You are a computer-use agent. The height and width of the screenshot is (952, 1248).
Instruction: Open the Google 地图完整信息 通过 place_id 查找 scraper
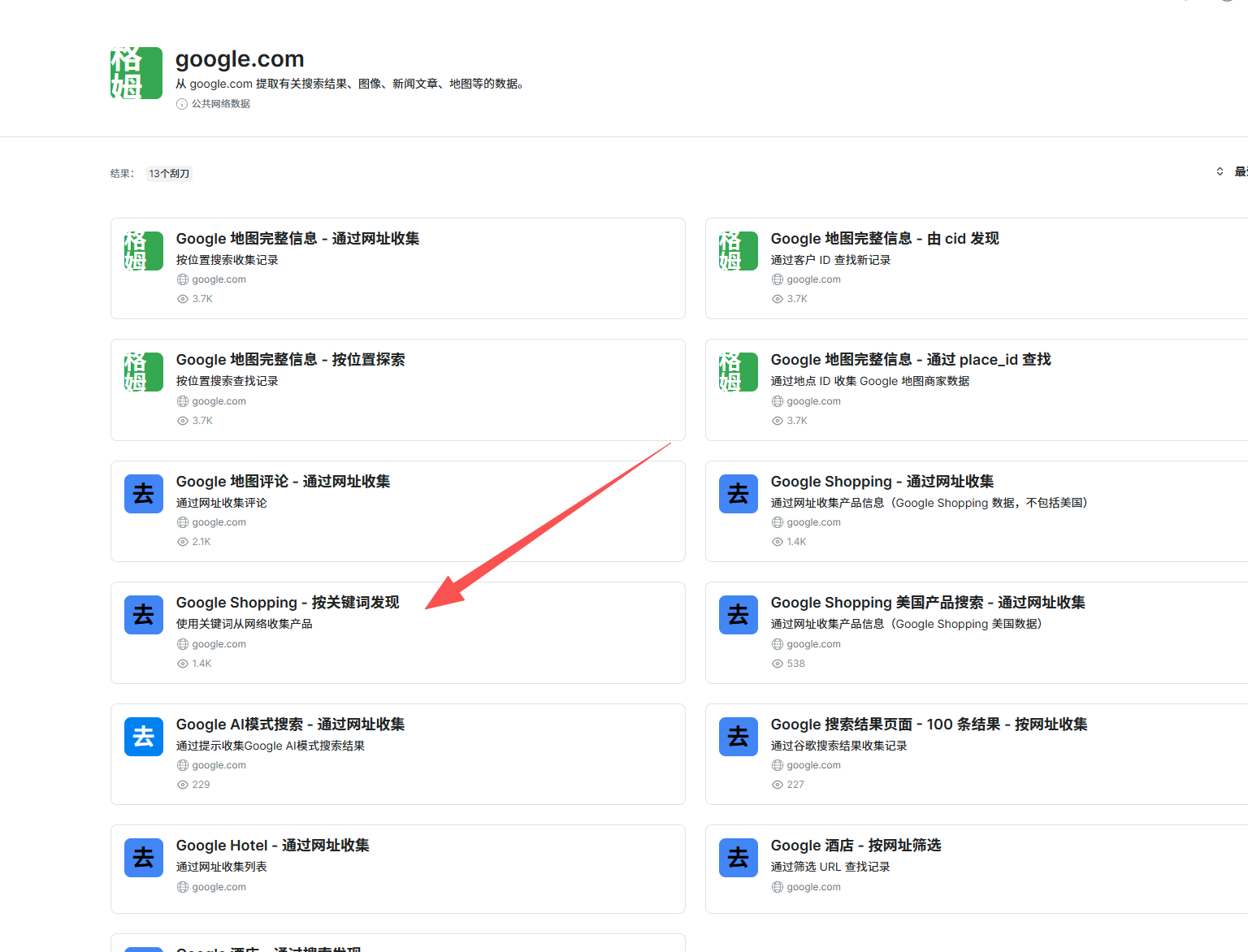point(910,359)
